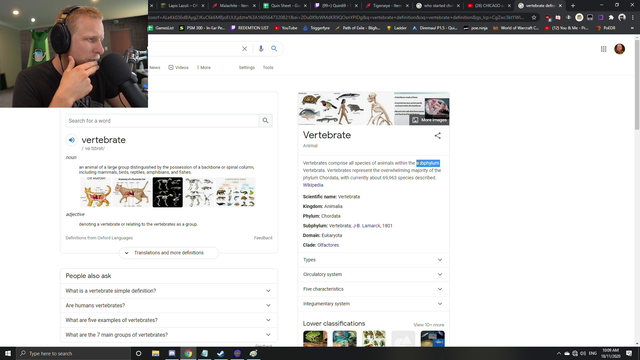Image resolution: width=640 pixels, height=360 pixels.
Task: Open the J-B. Lamarck link
Action: click(366, 226)
